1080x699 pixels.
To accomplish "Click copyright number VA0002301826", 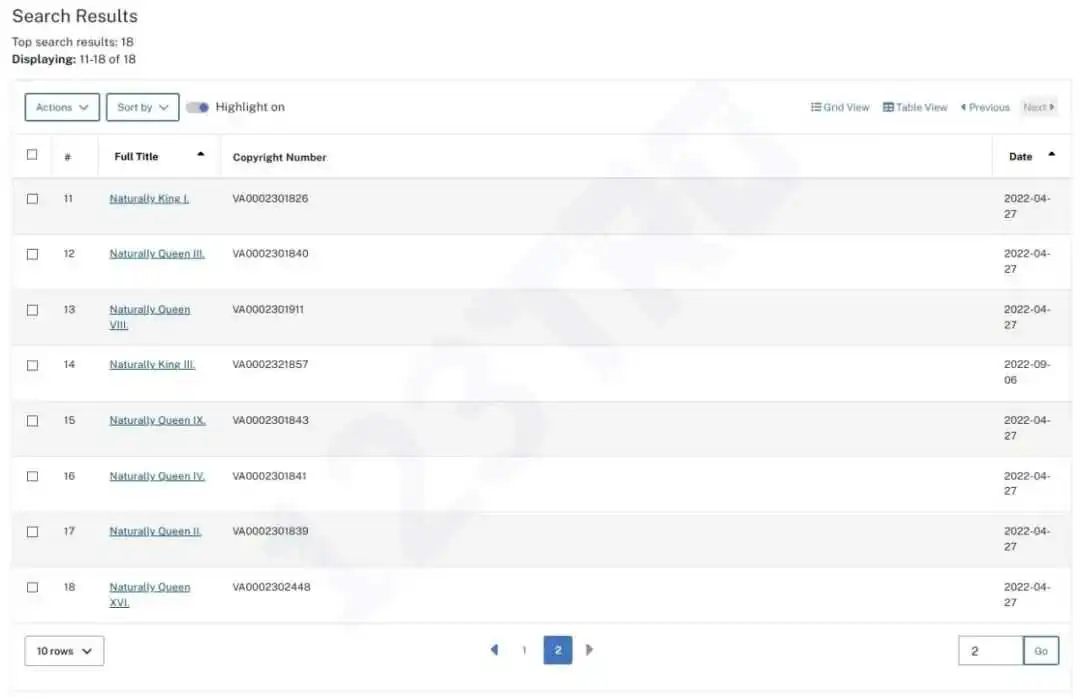I will (x=270, y=199).
